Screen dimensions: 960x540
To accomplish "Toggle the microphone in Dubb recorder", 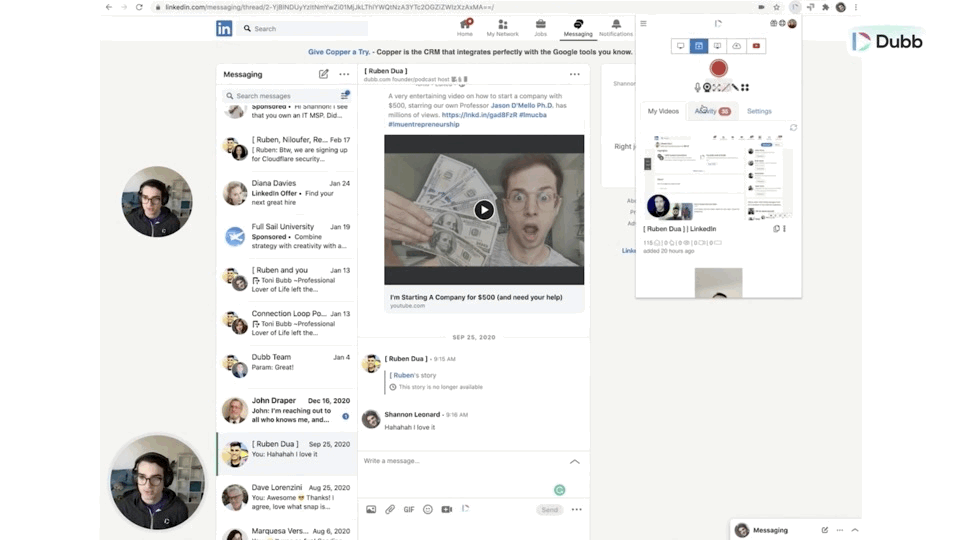I will [x=697, y=88].
